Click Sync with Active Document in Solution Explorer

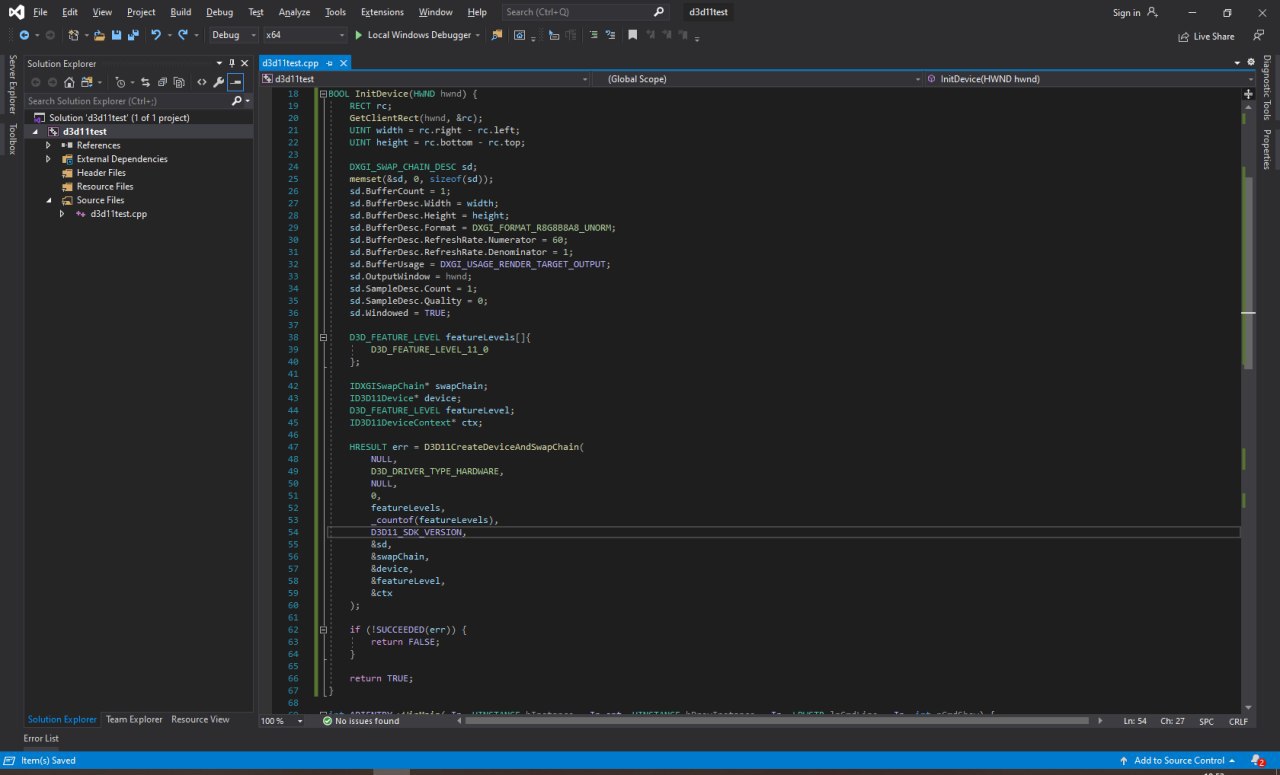click(145, 82)
